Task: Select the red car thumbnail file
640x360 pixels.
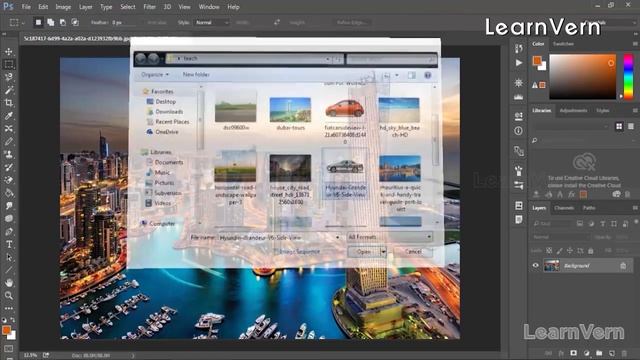Action: (x=345, y=109)
